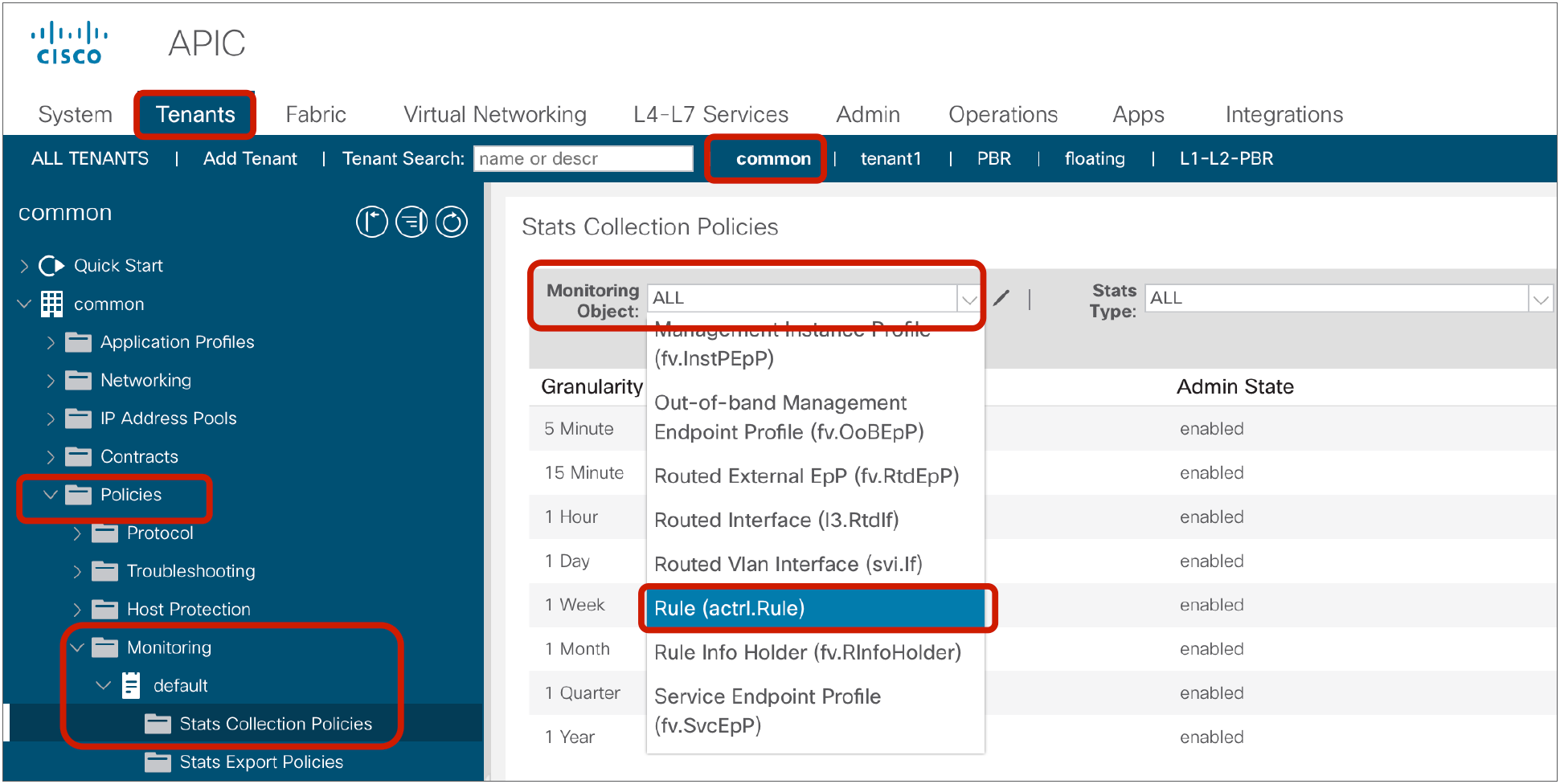Open the Apps tab
The height and width of the screenshot is (784, 1560).
(x=1138, y=115)
